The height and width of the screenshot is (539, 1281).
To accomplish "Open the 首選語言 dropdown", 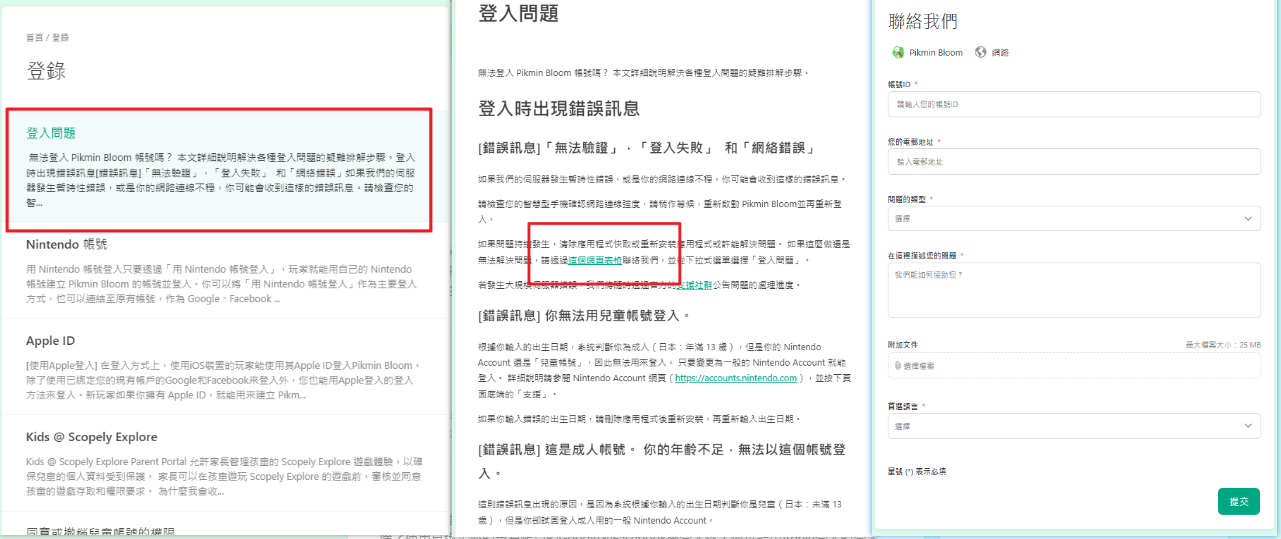I will pos(1073,426).
